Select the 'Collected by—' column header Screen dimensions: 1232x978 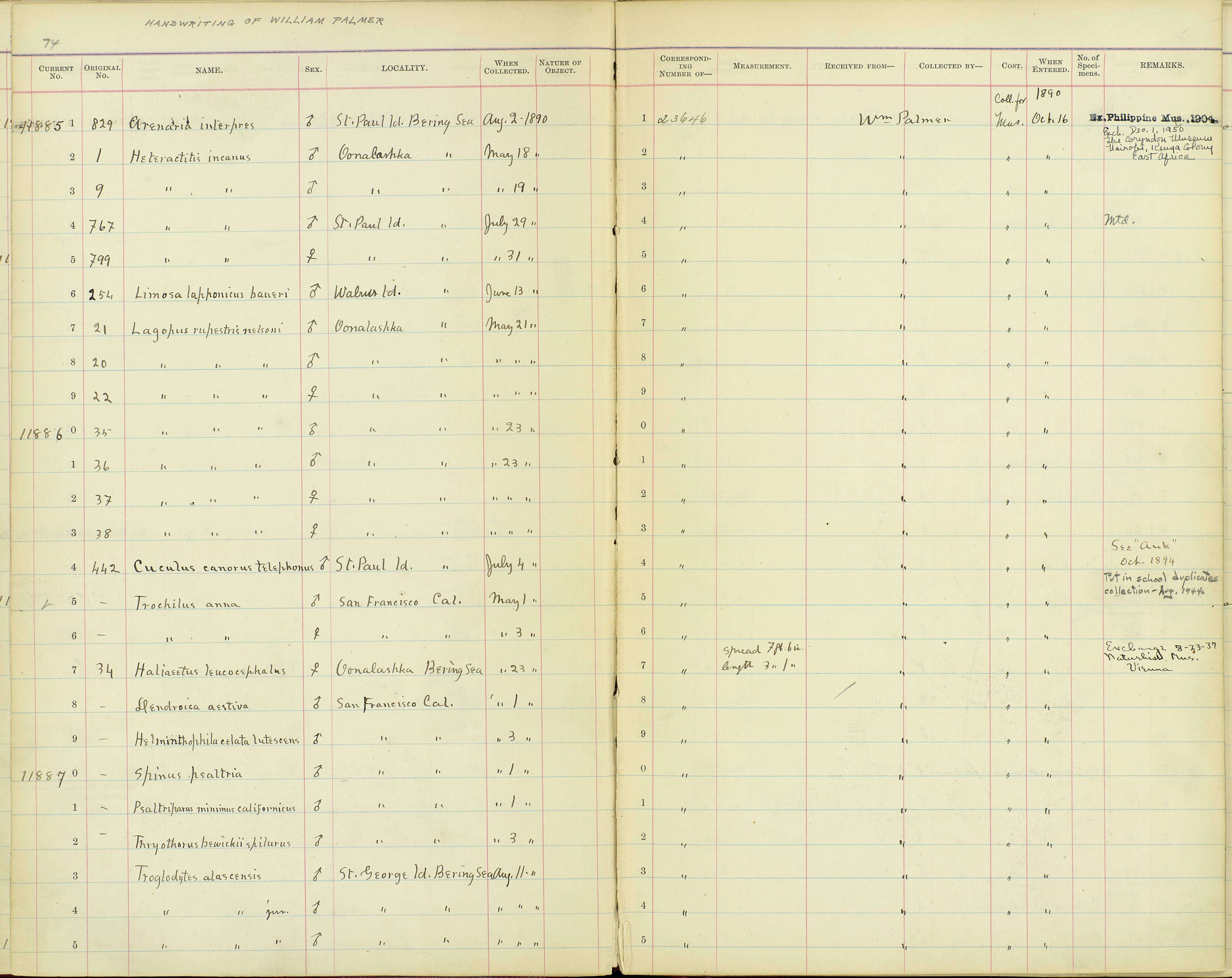(x=951, y=66)
